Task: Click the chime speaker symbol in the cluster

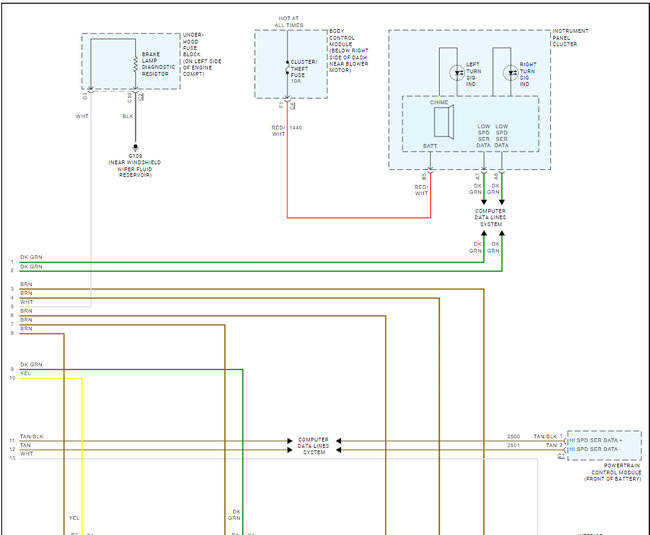Action: 444,122
